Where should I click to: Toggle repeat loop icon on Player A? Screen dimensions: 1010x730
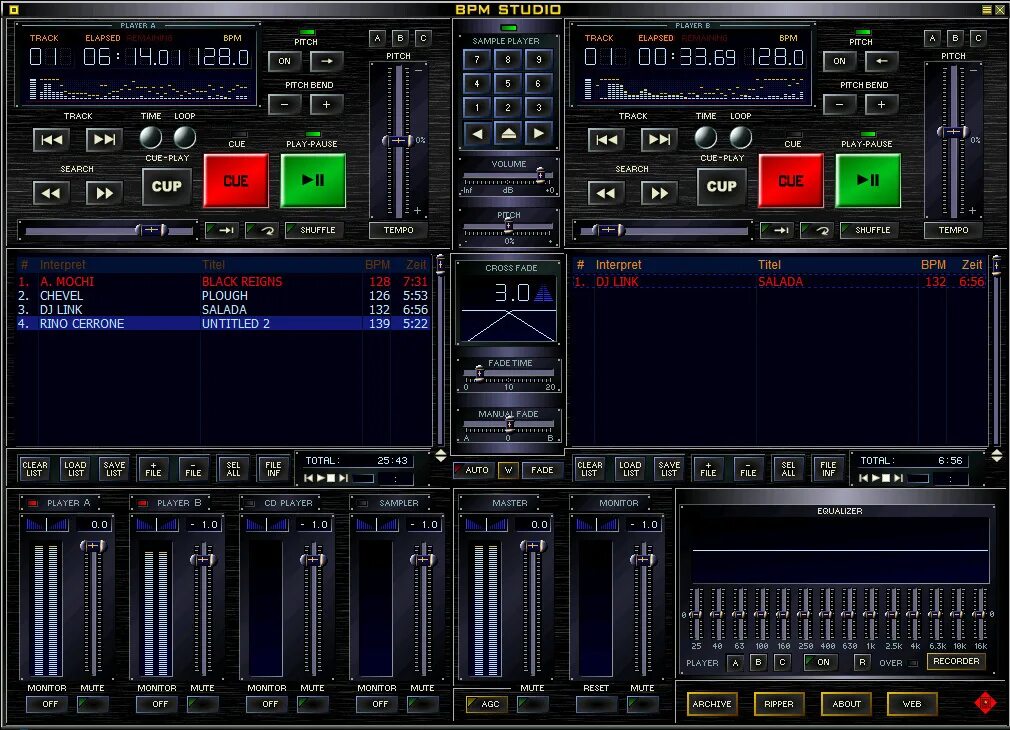pos(262,230)
